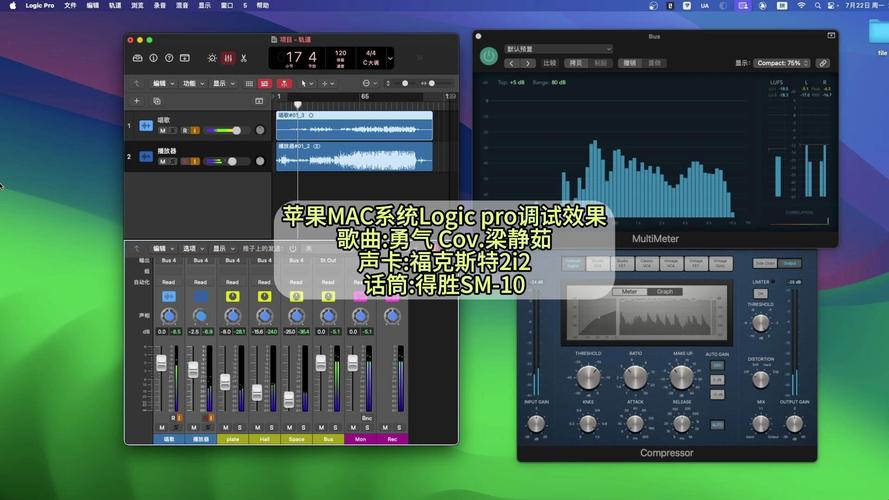Viewport: 889px width, 500px height.
Task: Open the Inspector (i) icon
Action: [153, 58]
